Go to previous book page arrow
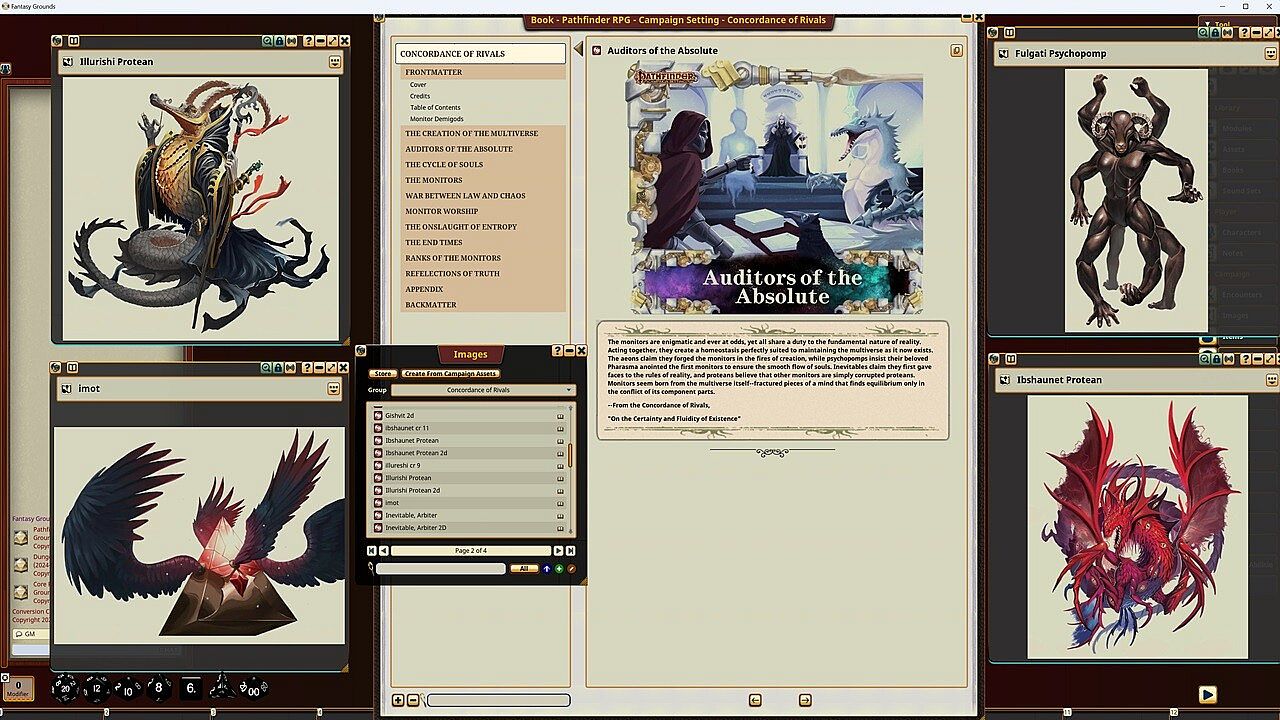Viewport: 1280px width, 720px height. point(755,700)
